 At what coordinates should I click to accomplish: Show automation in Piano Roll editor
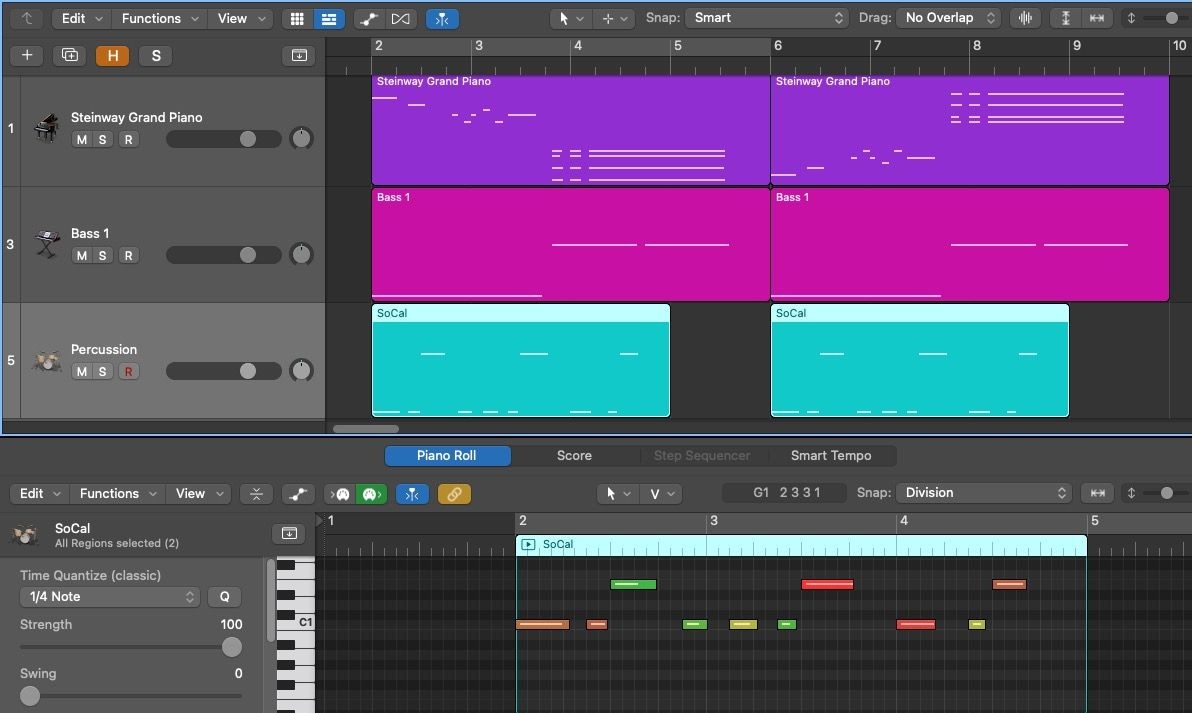298,494
